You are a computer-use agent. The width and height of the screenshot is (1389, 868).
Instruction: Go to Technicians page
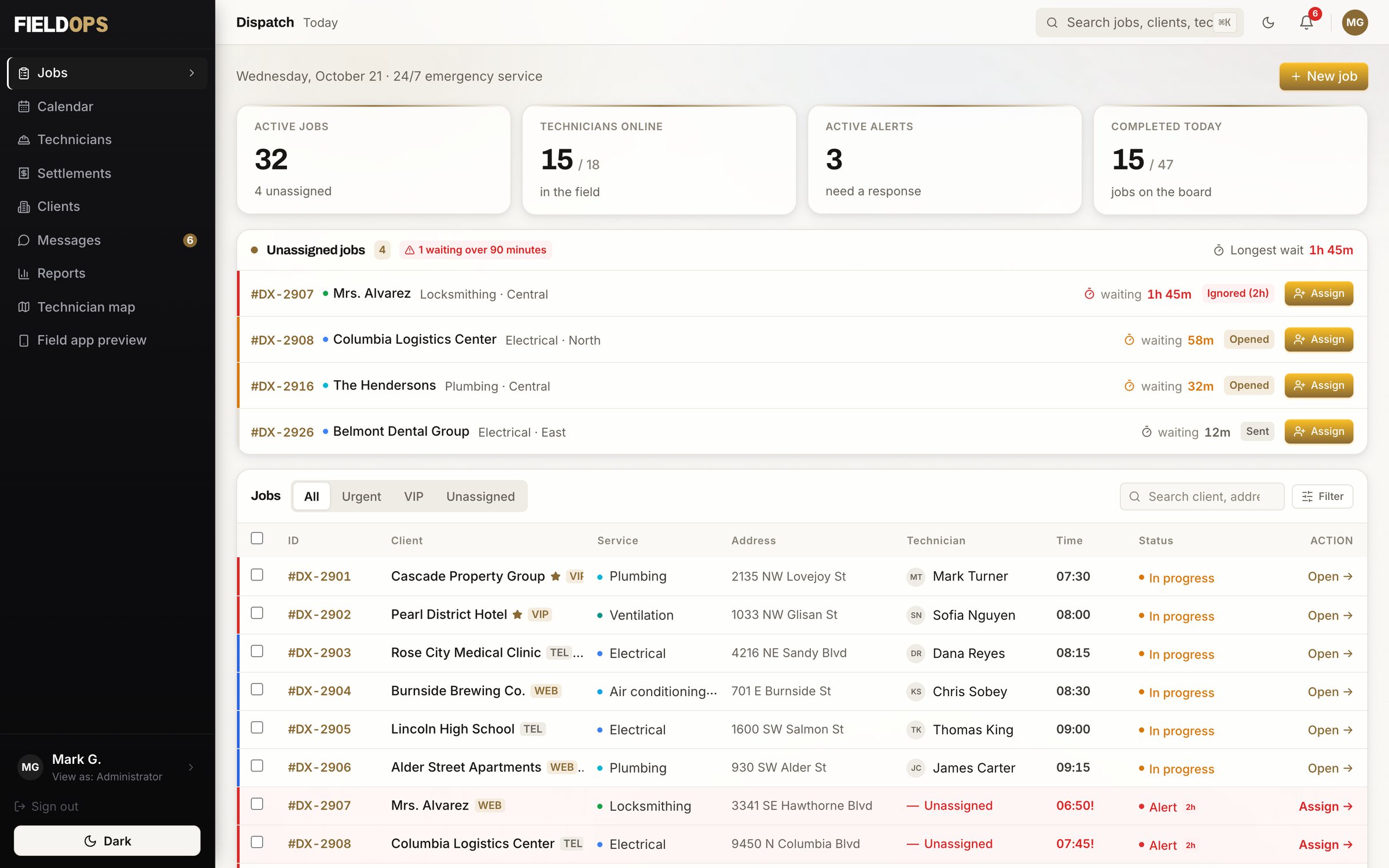(107, 139)
